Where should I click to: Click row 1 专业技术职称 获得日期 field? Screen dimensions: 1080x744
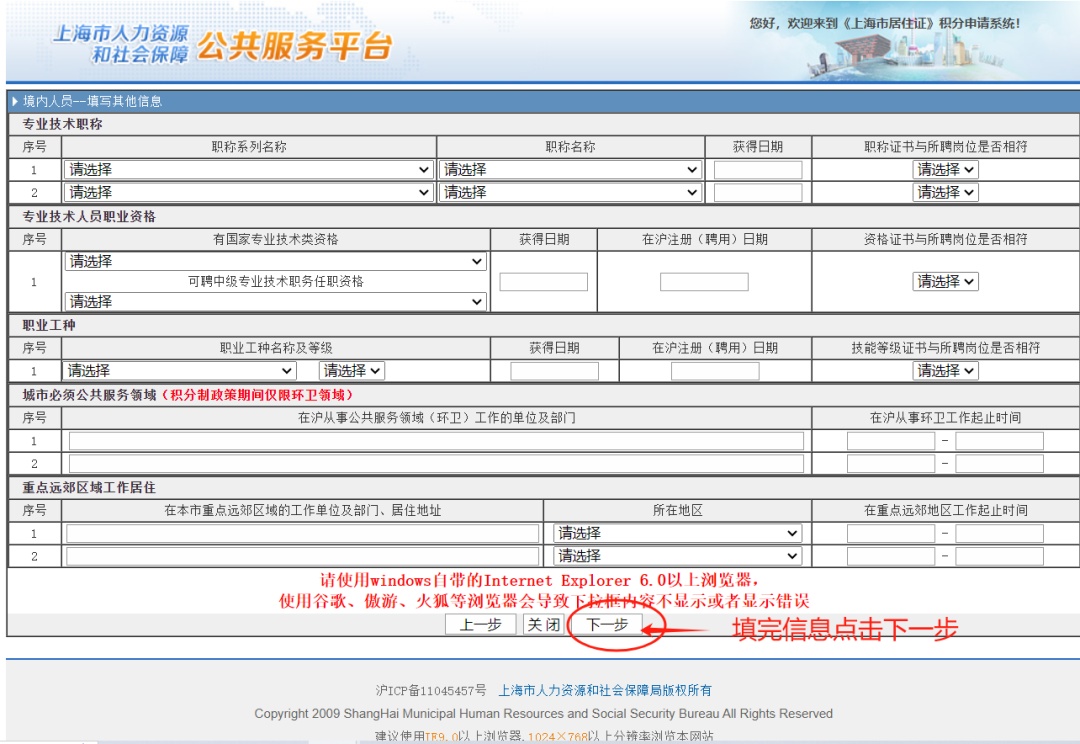(758, 170)
